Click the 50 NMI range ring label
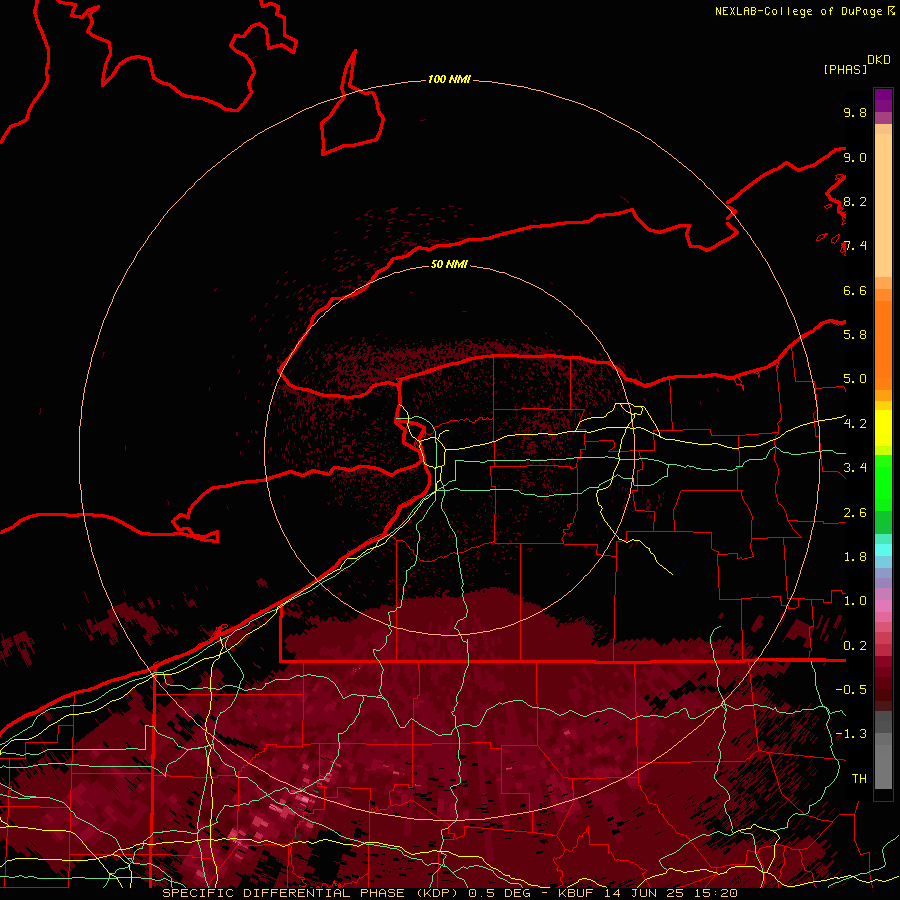The width and height of the screenshot is (900, 900). [x=449, y=264]
